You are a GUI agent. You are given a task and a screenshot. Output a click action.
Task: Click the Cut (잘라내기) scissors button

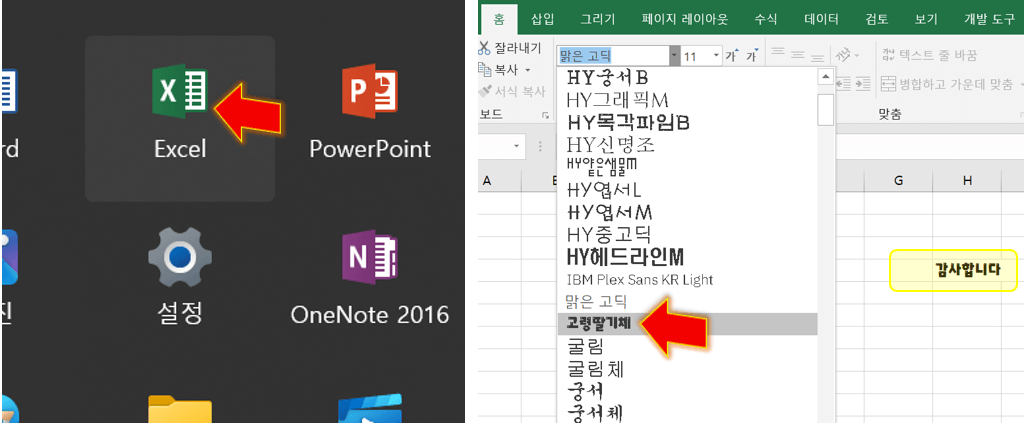tap(510, 48)
